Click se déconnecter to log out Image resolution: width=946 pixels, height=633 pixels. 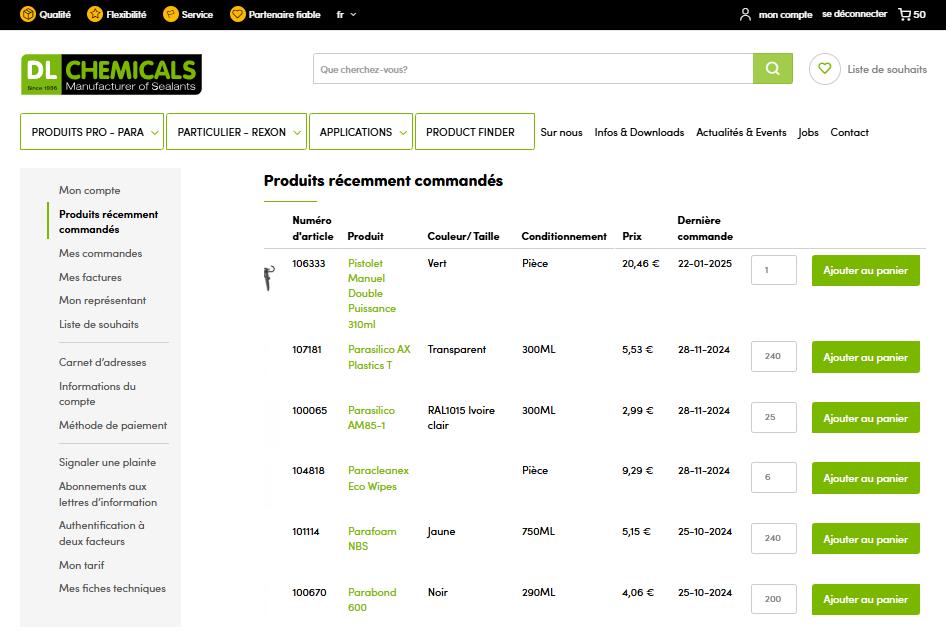pyautogui.click(x=854, y=14)
